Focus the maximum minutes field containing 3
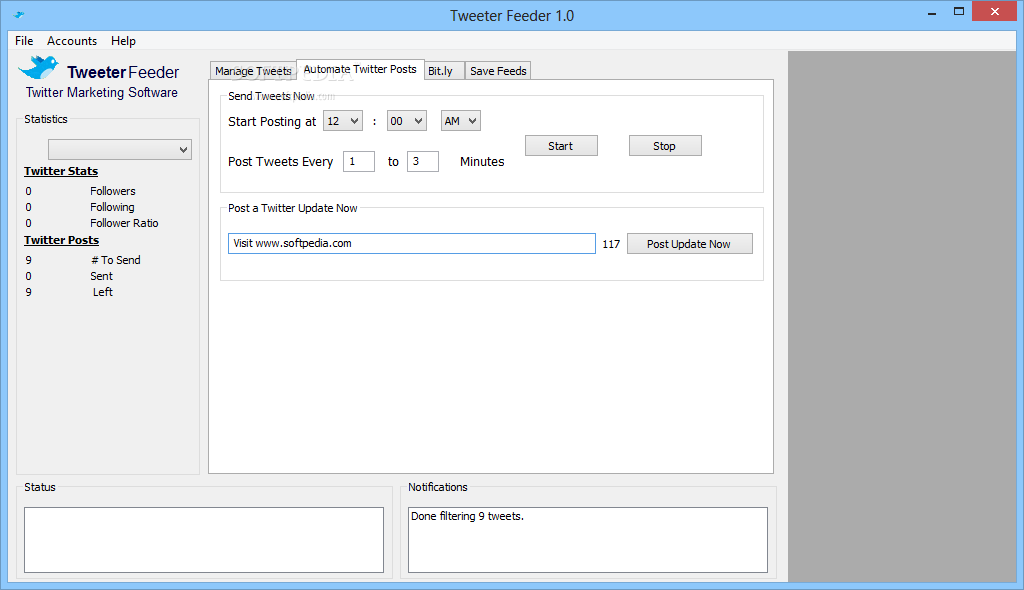Screen dimensions: 1024x590 click(x=423, y=161)
